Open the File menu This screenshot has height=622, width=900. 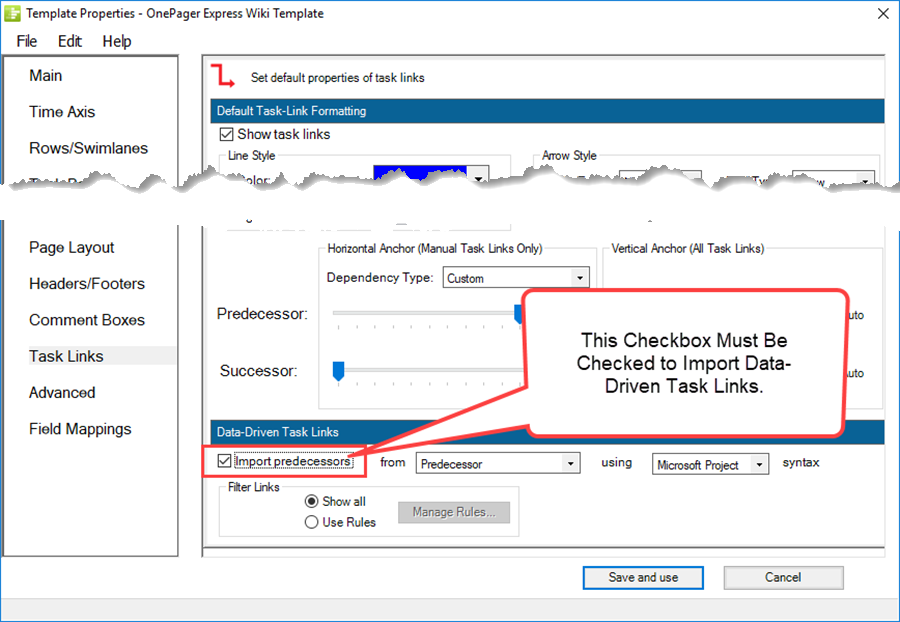(25, 41)
